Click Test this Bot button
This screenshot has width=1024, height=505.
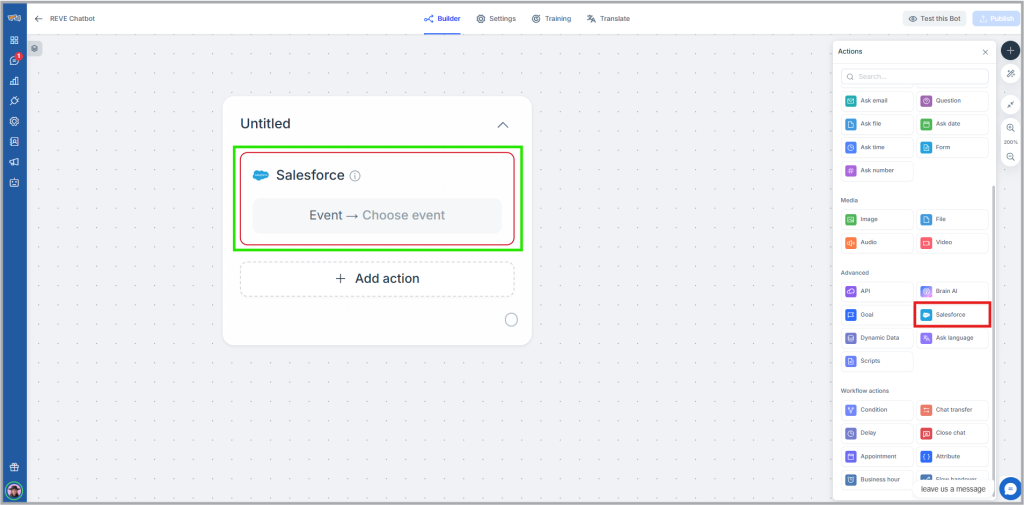(934, 19)
